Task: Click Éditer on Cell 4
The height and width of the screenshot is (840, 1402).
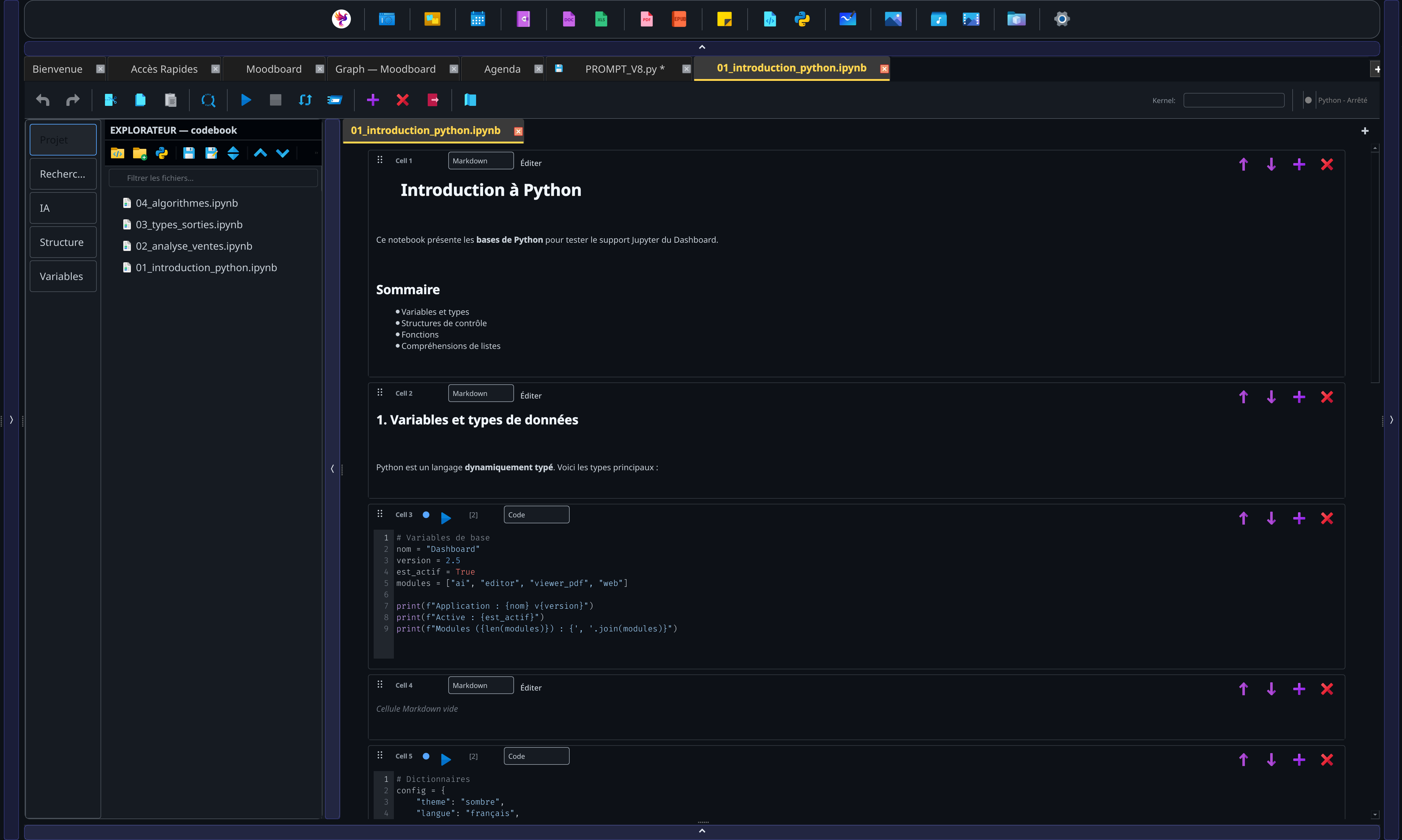Action: [x=530, y=688]
